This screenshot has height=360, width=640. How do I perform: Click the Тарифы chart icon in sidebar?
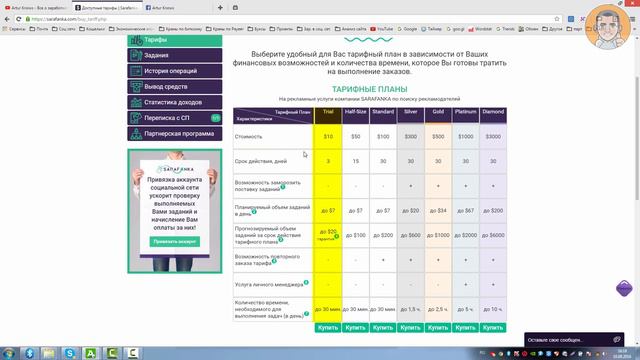point(136,40)
